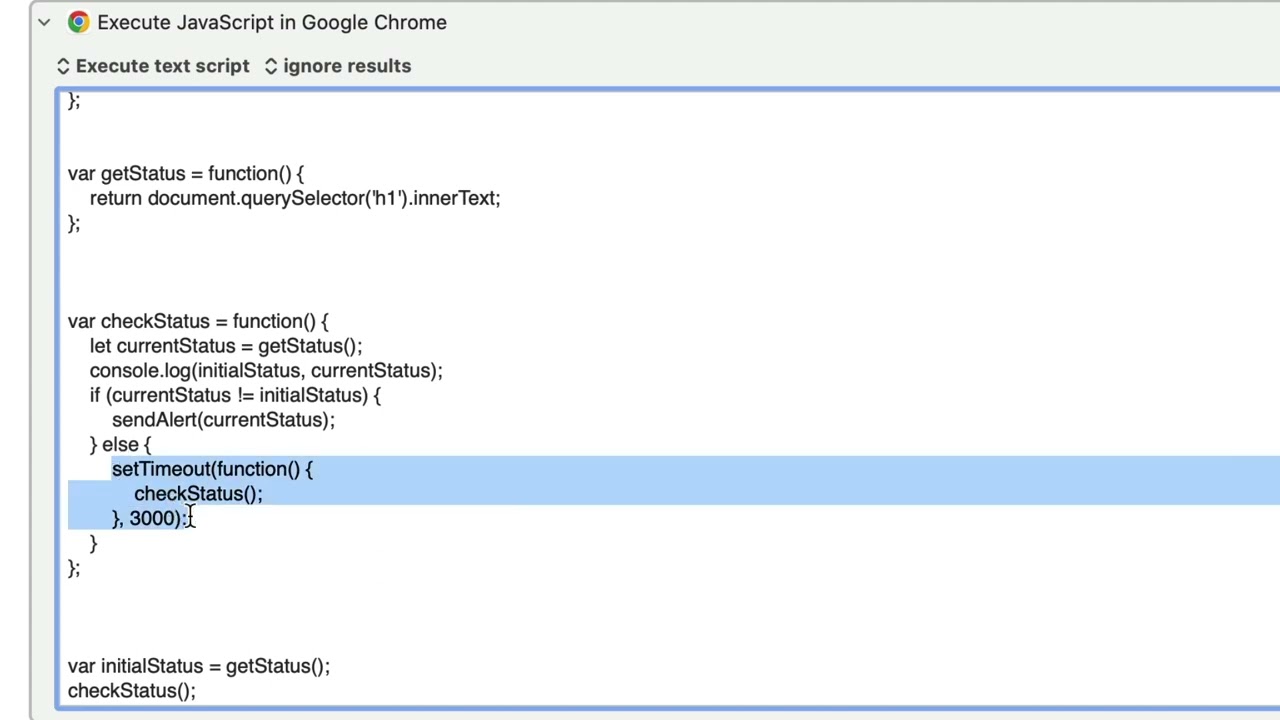Click the } else { line

[x=120, y=445]
